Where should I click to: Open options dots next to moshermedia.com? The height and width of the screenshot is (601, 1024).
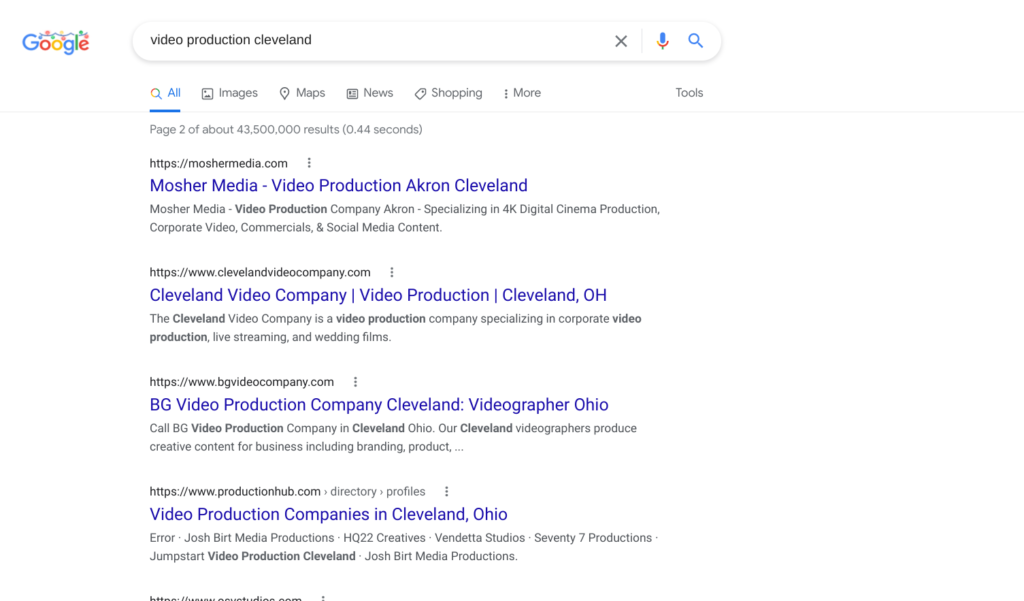coord(309,163)
